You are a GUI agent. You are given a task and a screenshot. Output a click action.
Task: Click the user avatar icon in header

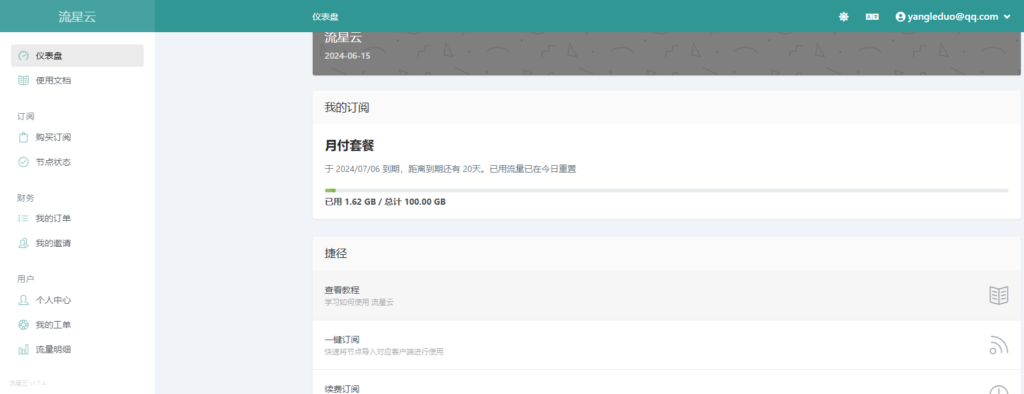coord(901,17)
